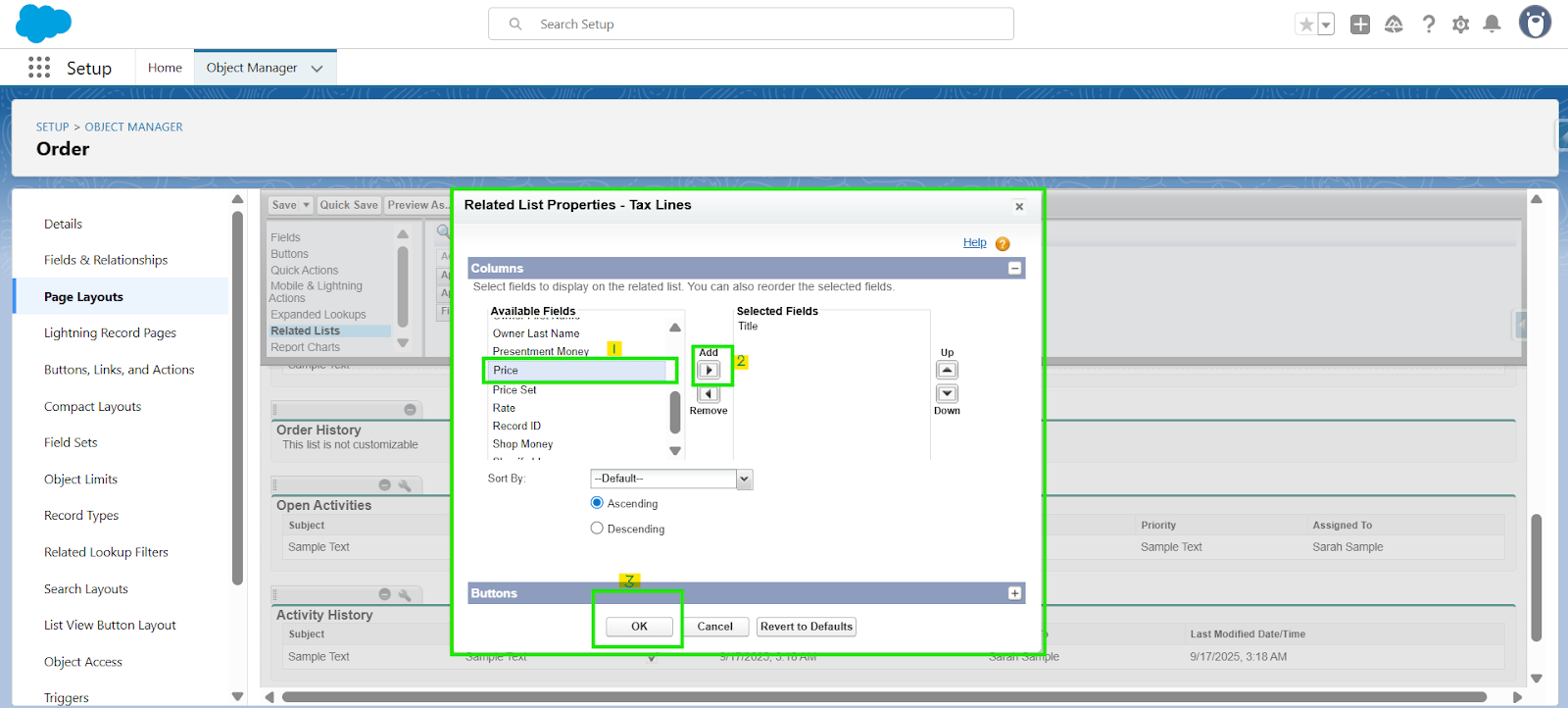Screen dimensions: 1568x708
Task: Click the Available Fields list up arrow
Action: click(675, 328)
